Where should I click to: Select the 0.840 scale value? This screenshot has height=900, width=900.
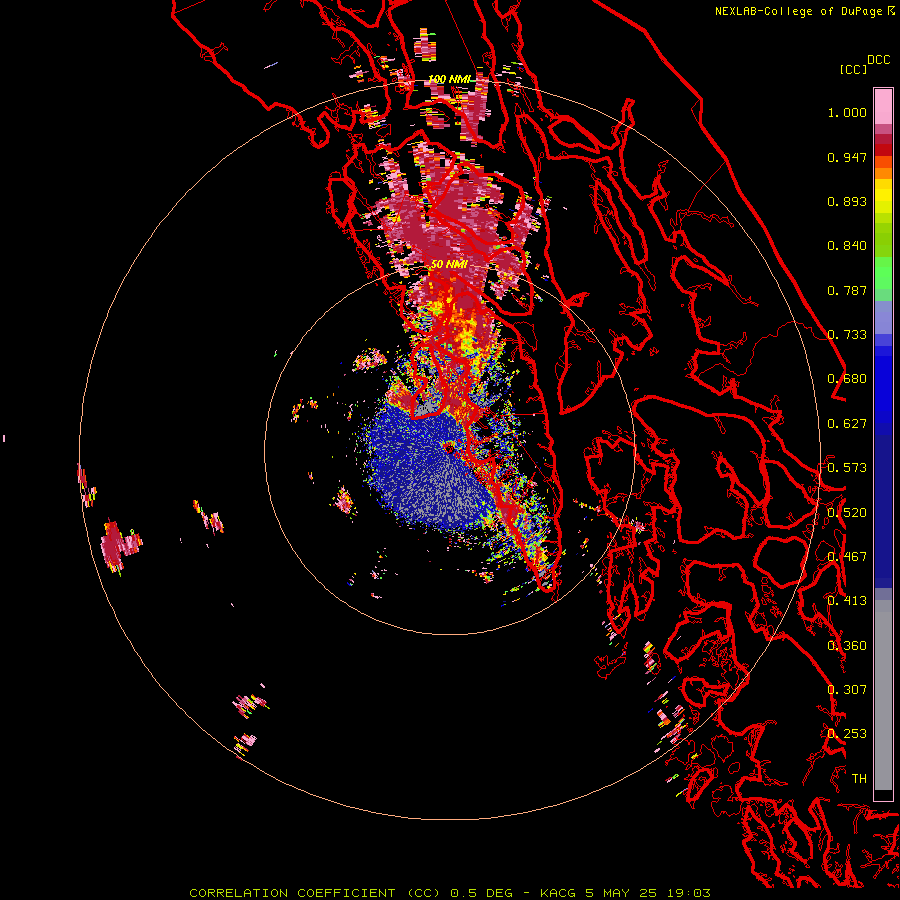click(x=847, y=246)
